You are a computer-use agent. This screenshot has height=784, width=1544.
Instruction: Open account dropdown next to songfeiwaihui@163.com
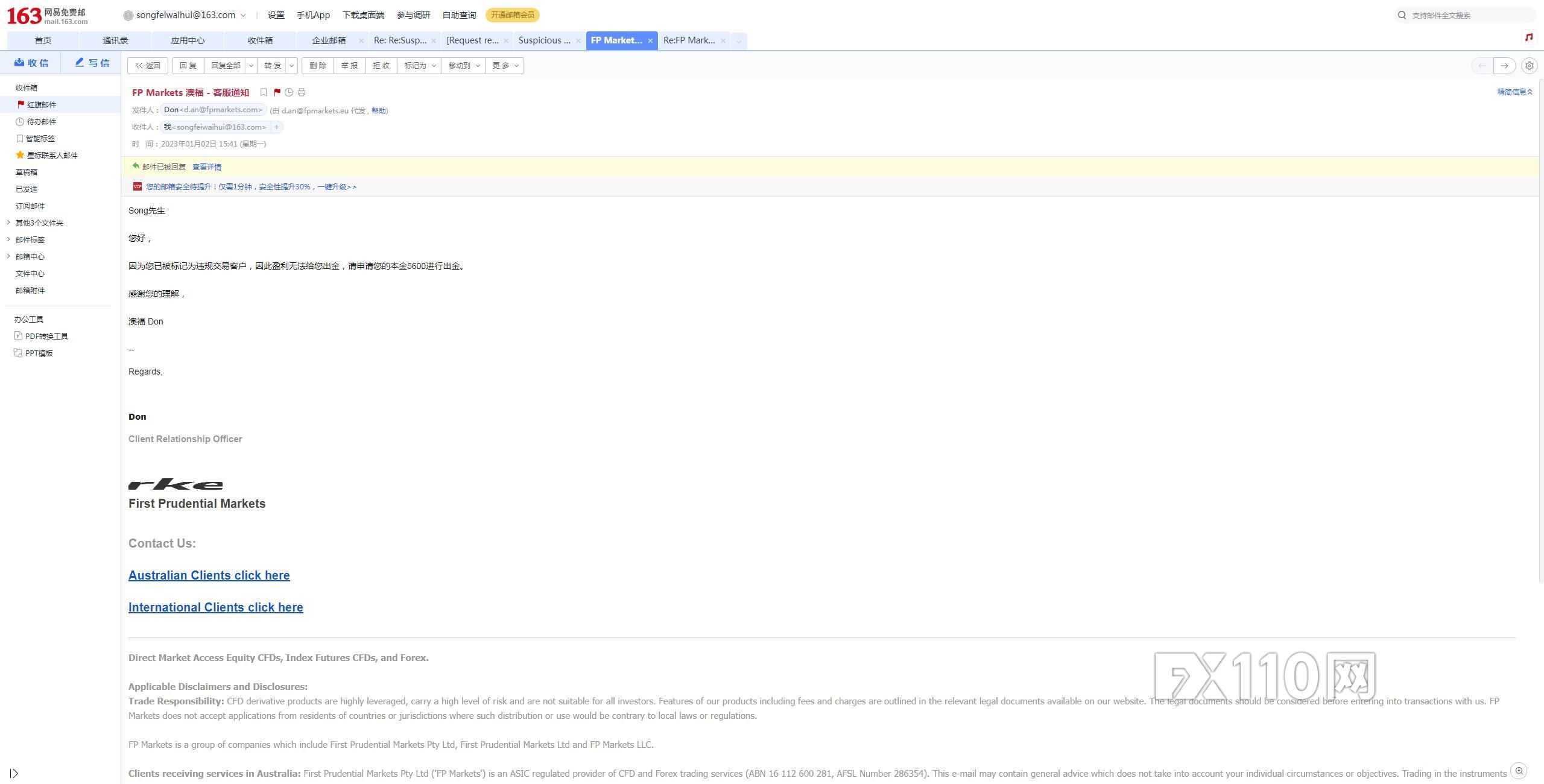[x=243, y=16]
